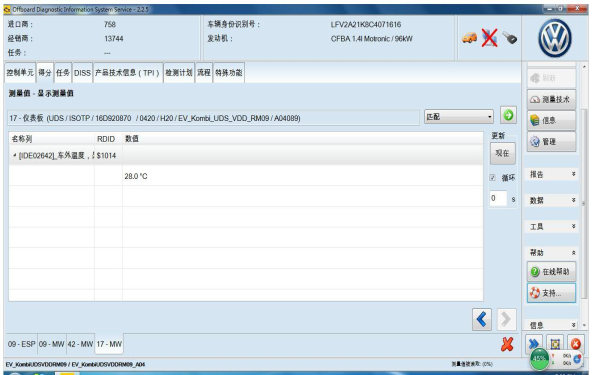Expand the 报告 section
Viewport: 592px width, 375px height.
(552, 174)
